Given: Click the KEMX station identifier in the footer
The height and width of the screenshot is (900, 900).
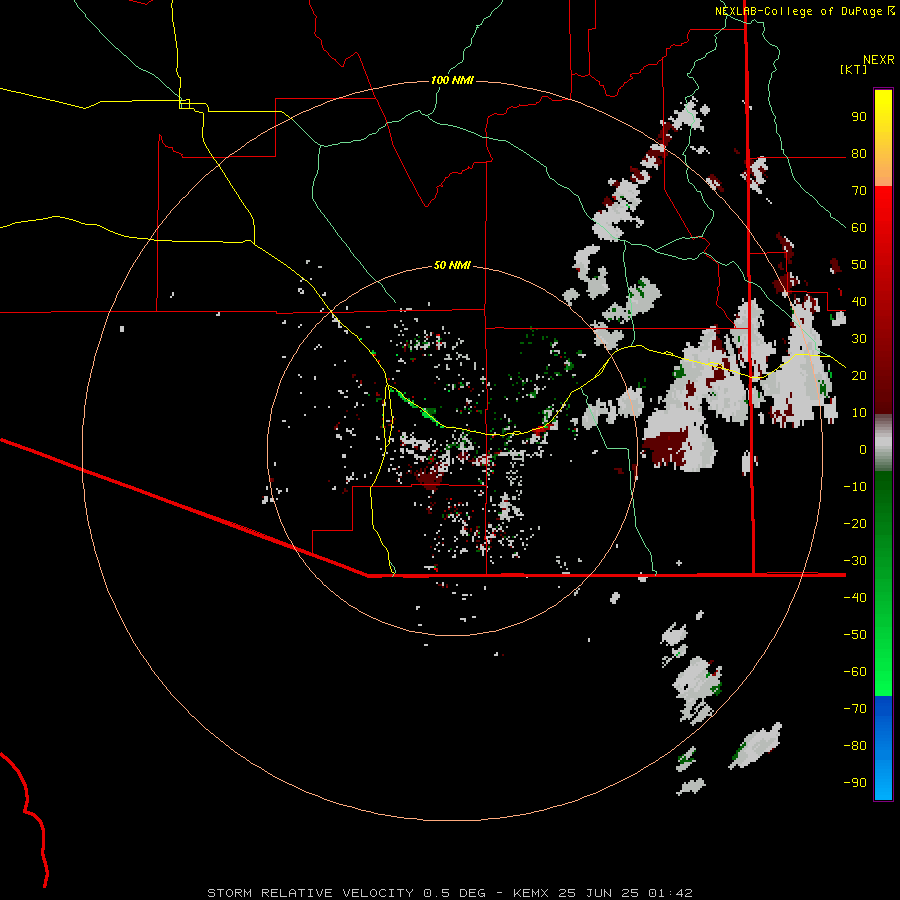Looking at the screenshot, I should tap(531, 893).
